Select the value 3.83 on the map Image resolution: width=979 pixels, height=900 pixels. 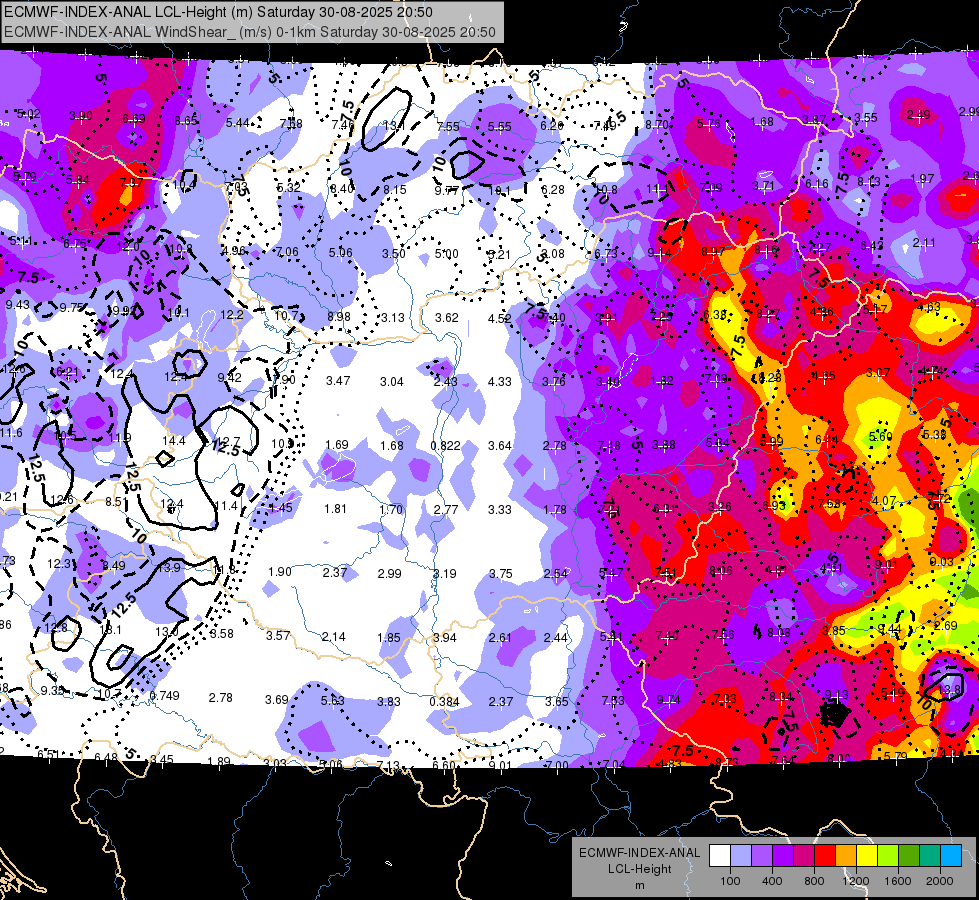tap(388, 702)
